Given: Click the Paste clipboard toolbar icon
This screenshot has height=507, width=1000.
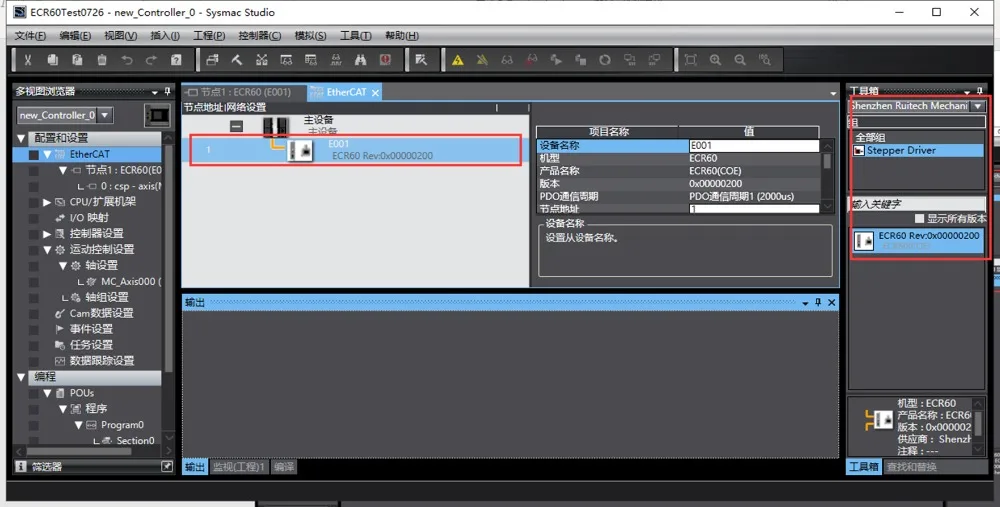Looking at the screenshot, I should tap(77, 60).
